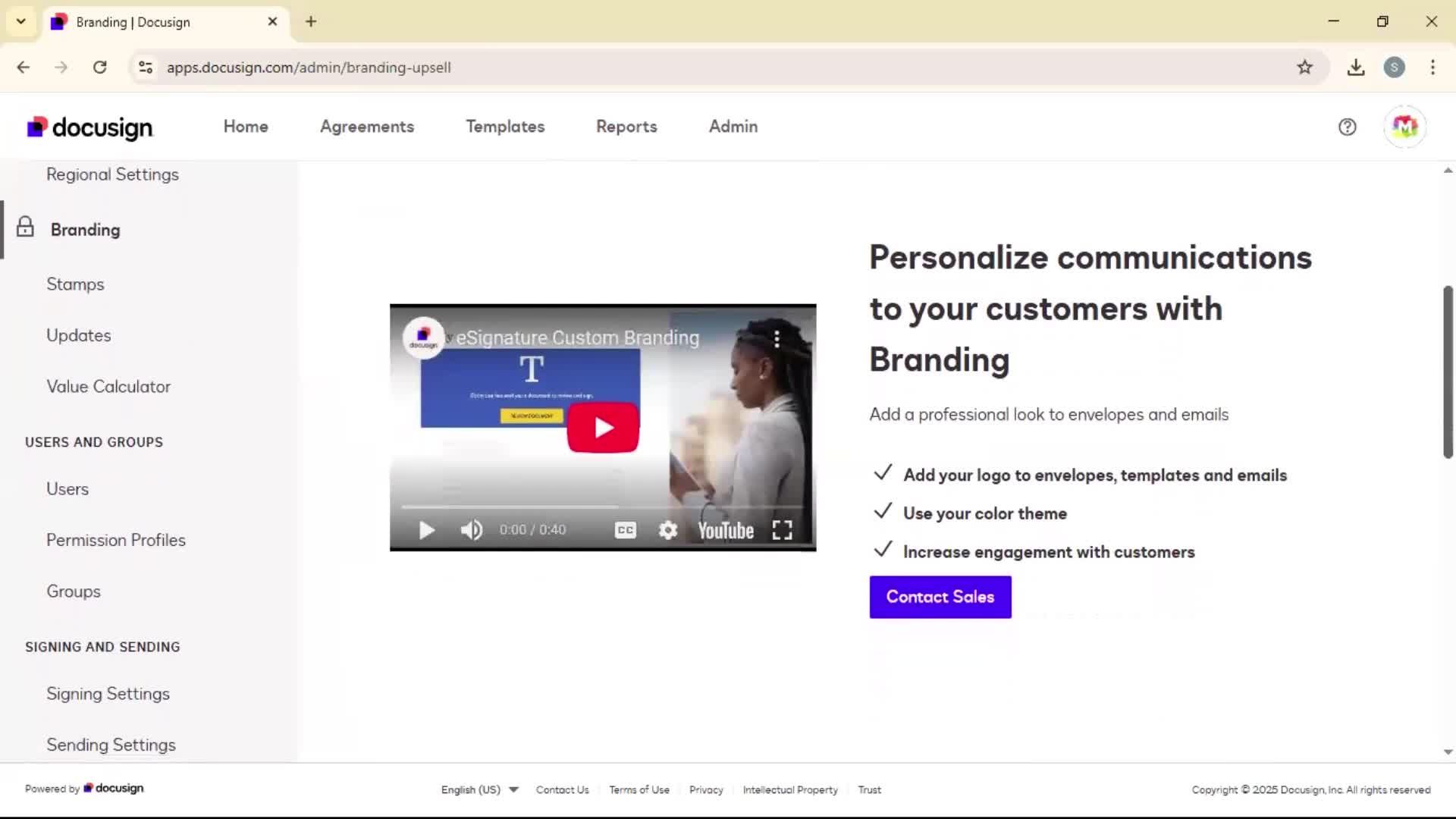
Task: Open Regional Settings in the sidebar
Action: pos(112,174)
